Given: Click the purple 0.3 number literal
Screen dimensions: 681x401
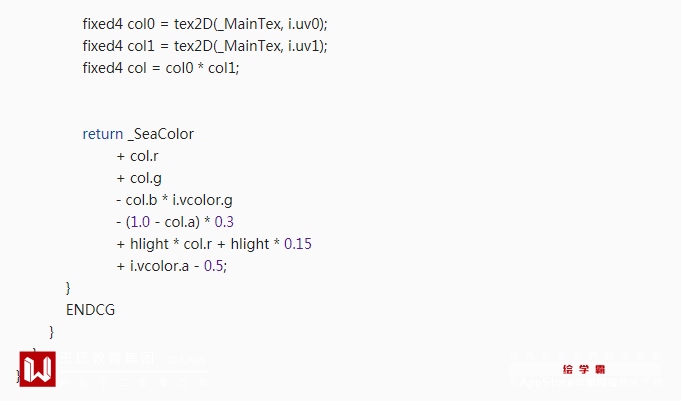Looking at the screenshot, I should coord(224,222).
